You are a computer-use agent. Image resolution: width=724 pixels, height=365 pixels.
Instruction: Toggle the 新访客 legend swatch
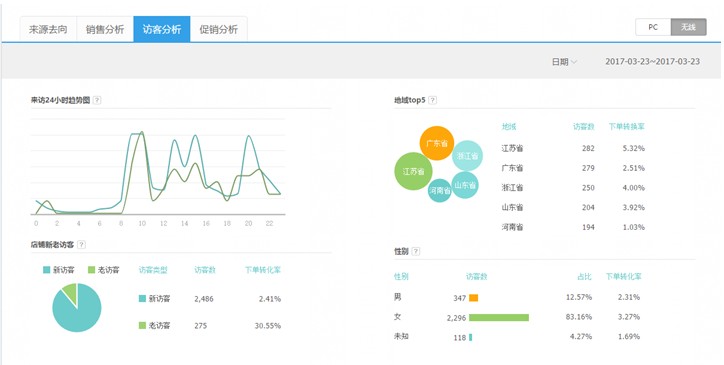coord(46,270)
